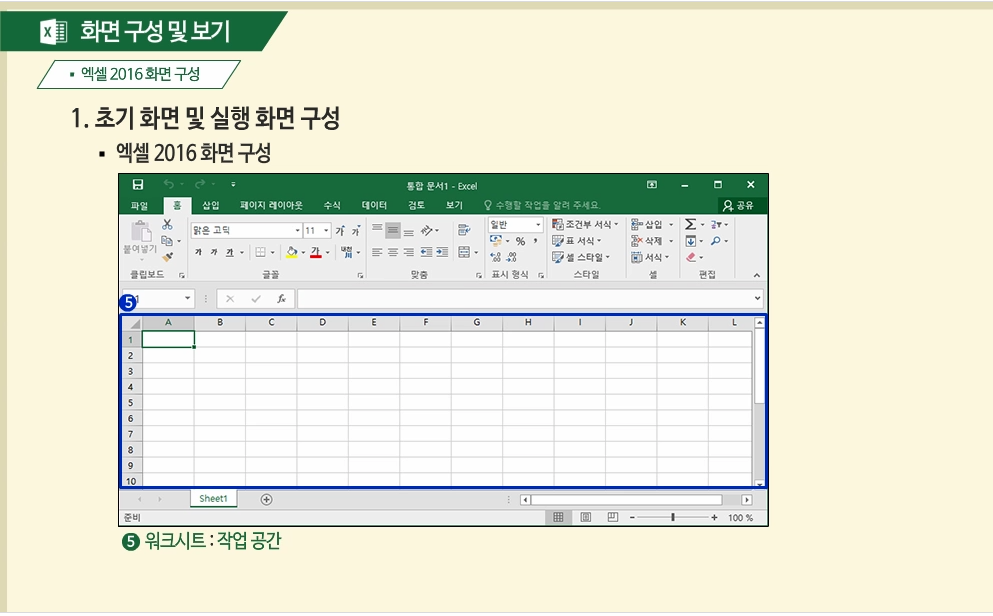Toggle italic 가 formatting
The width and height of the screenshot is (993, 616).
pos(214,252)
